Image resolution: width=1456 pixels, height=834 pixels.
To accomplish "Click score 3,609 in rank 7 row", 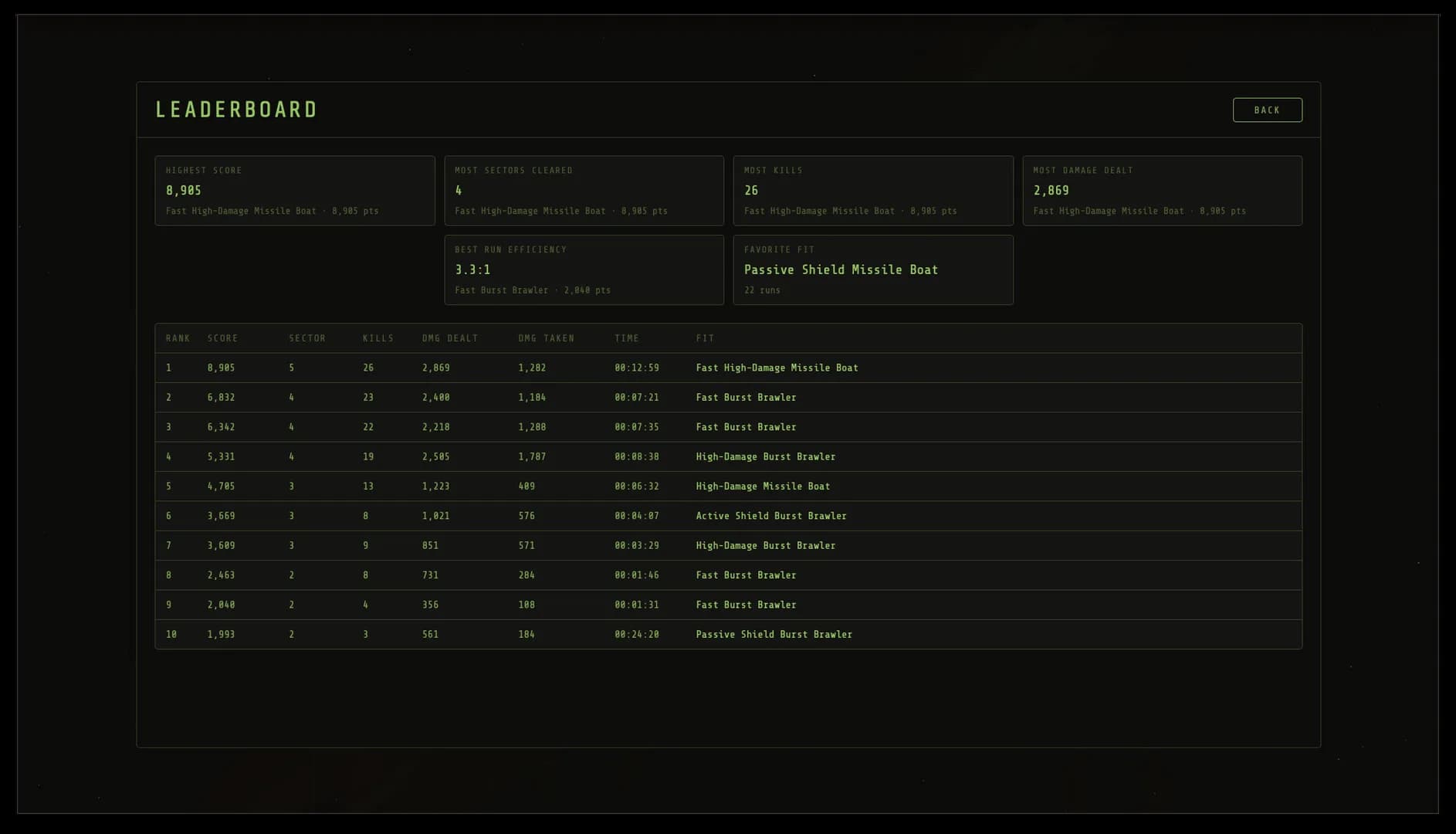I will pos(221,545).
